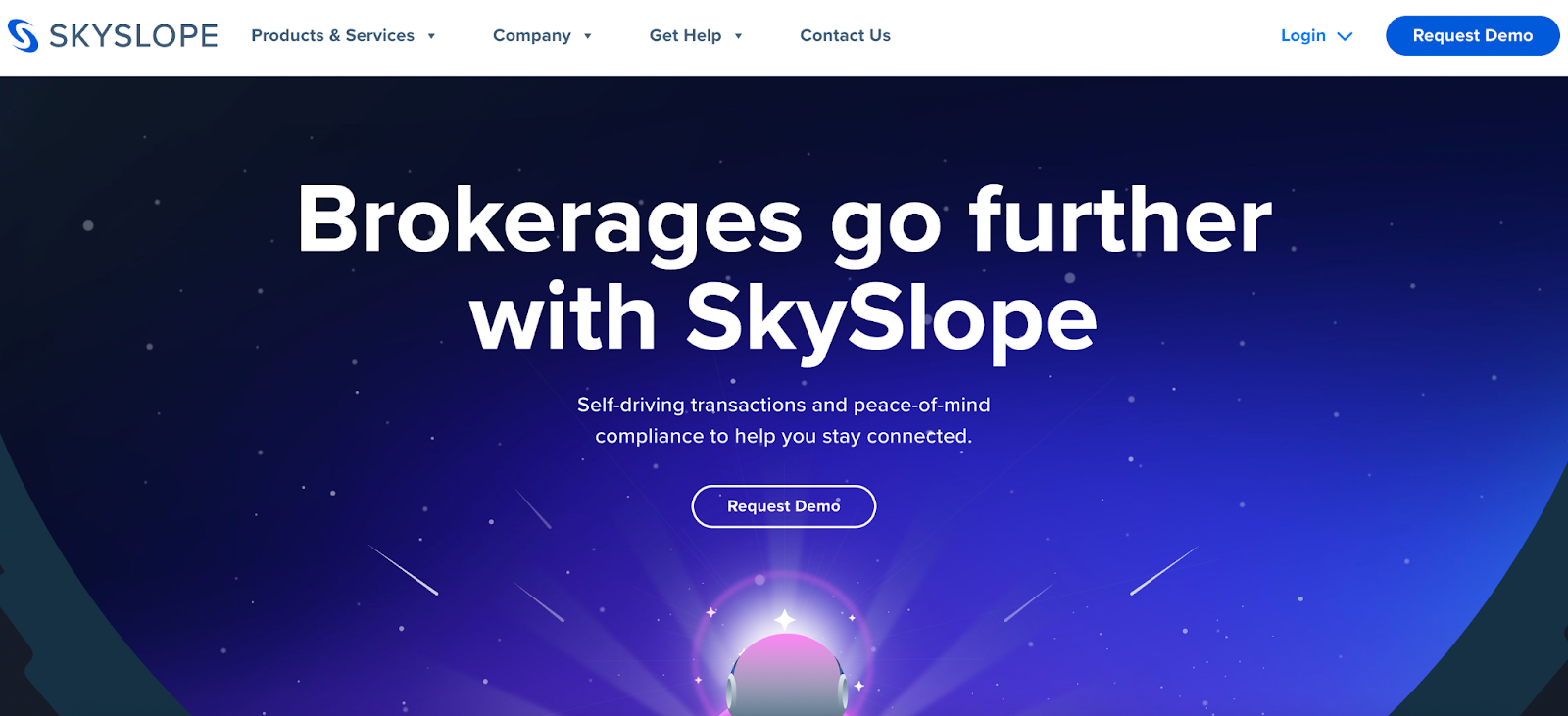1568x716 pixels.
Task: Click the SKYSLOPE wordmark text
Action: coord(133,36)
